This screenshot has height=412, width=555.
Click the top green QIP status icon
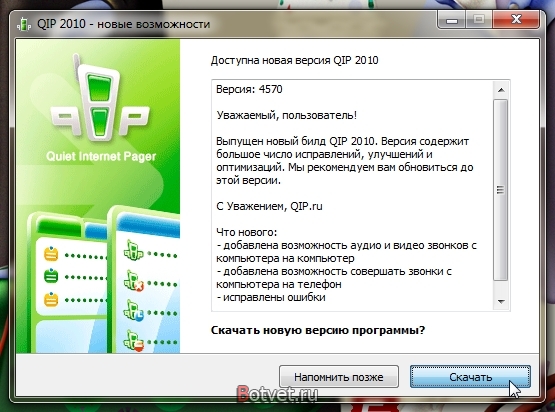coord(133,251)
